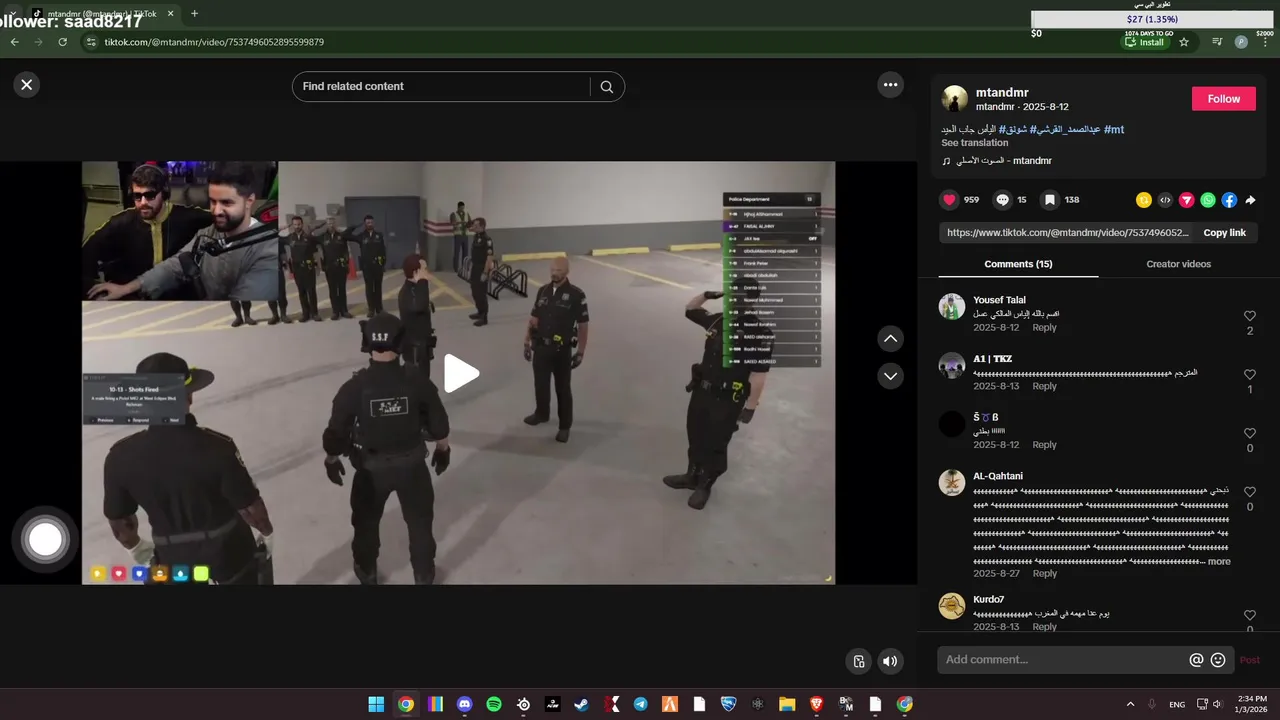Like AL-Qahtani's comment

click(1250, 491)
